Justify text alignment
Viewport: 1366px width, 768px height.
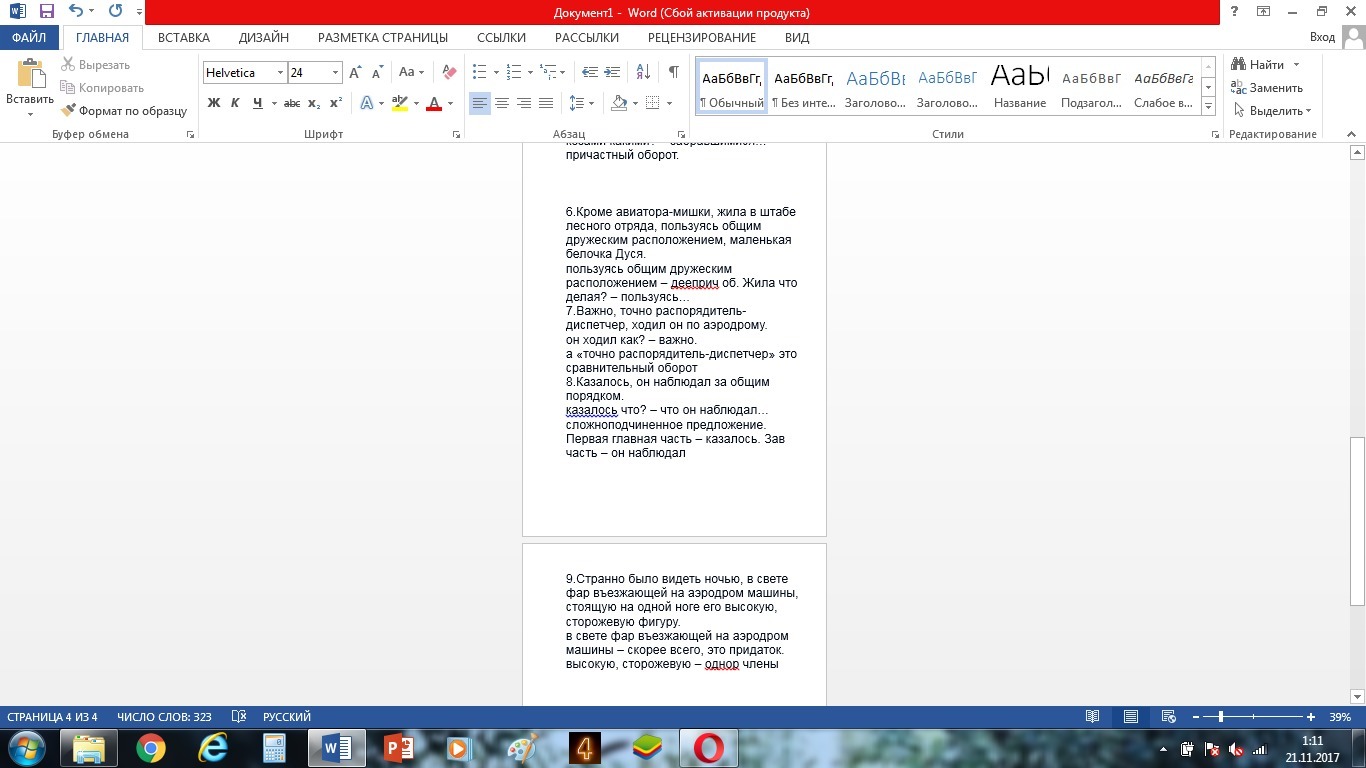click(546, 103)
